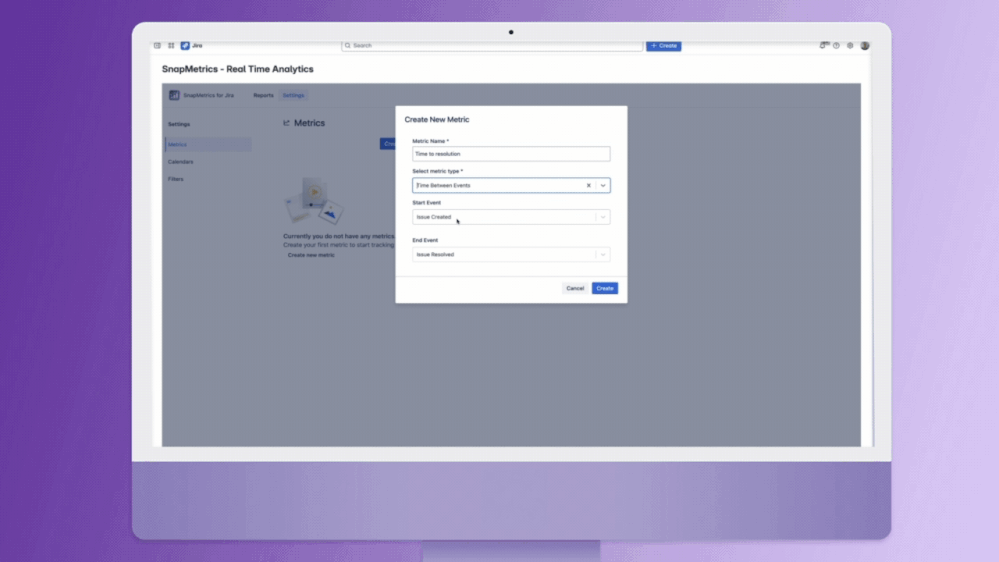This screenshot has height=562, width=999.
Task: Select Filters in settings sidebar
Action: pos(176,179)
